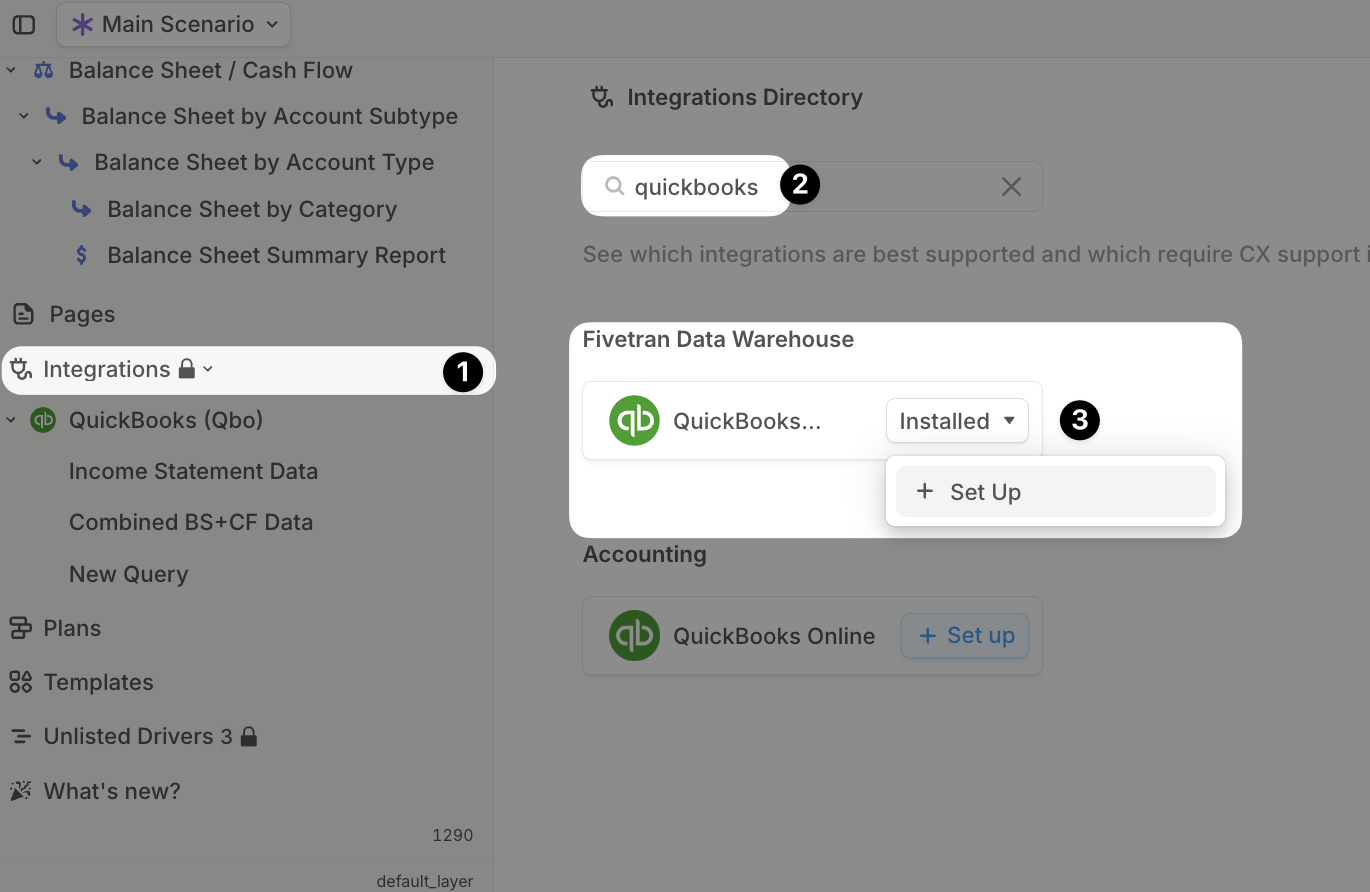Click the QuickBooks (Qbo) sidebar logo

tap(43, 420)
